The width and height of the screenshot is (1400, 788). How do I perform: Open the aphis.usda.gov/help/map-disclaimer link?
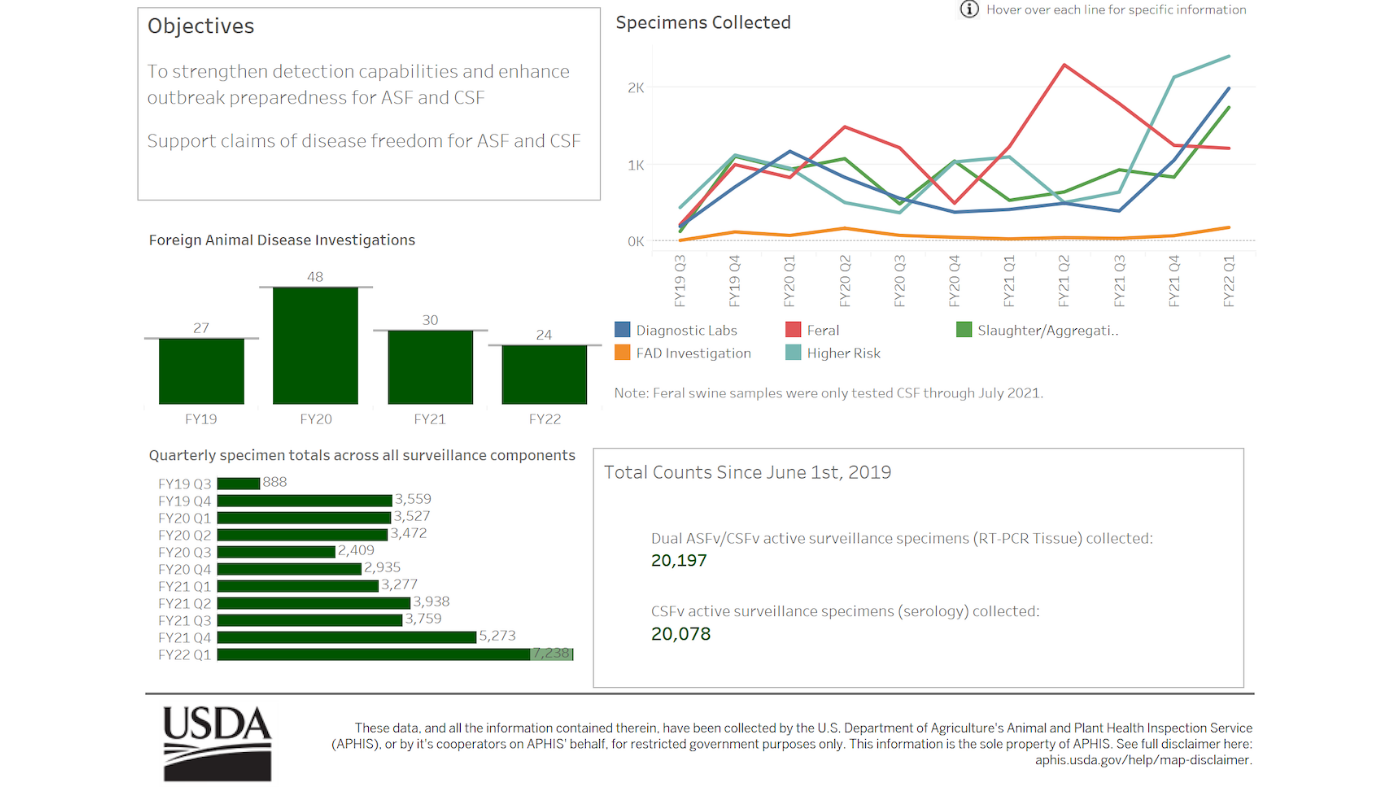coord(1142,759)
